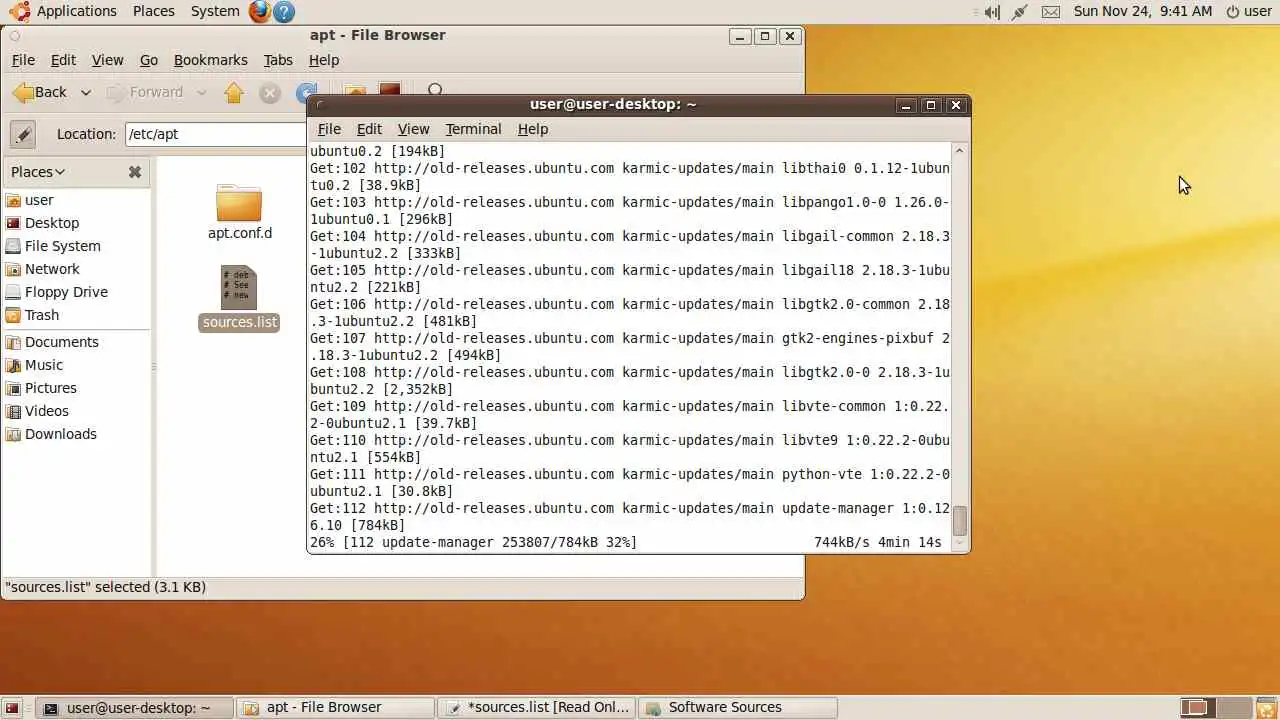Click the terminal scrollbar down arrow

tap(960, 544)
